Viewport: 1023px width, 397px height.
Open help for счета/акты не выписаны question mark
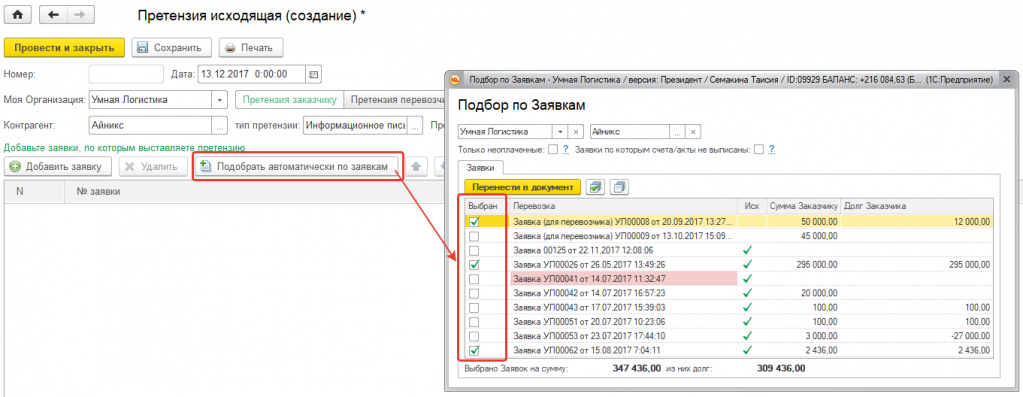pos(771,149)
